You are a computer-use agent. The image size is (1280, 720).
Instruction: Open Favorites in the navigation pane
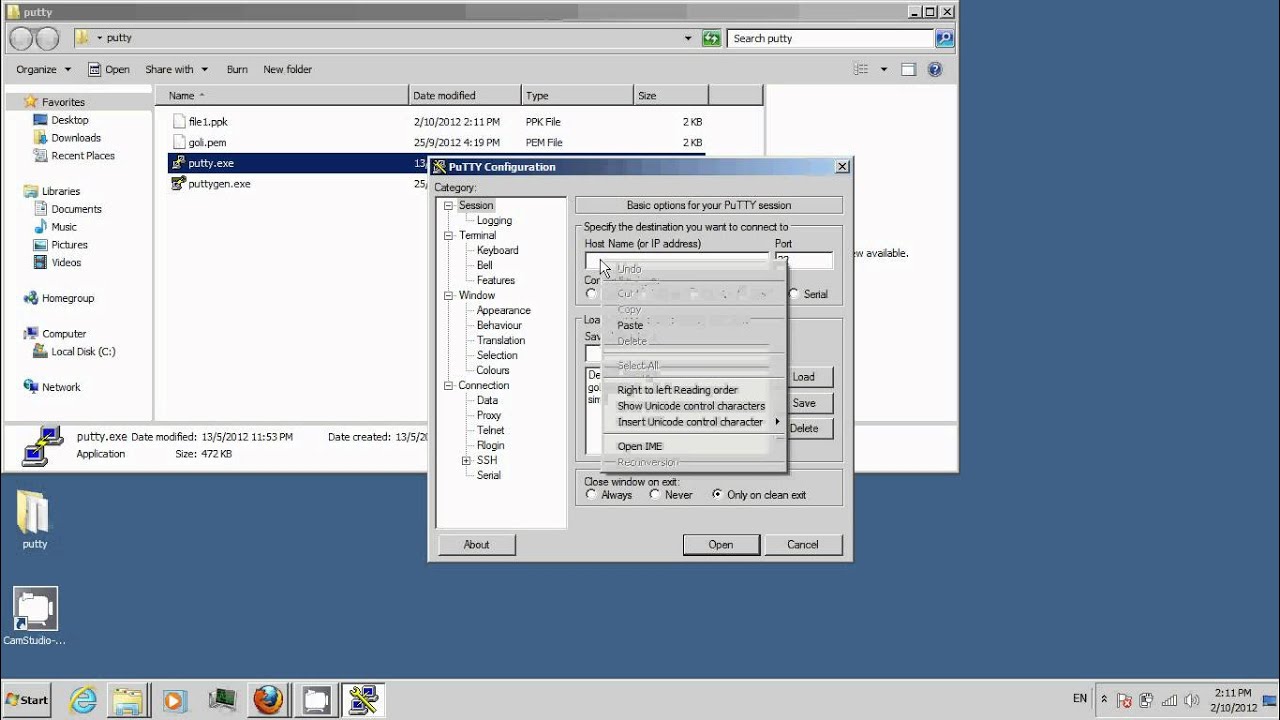(x=63, y=102)
